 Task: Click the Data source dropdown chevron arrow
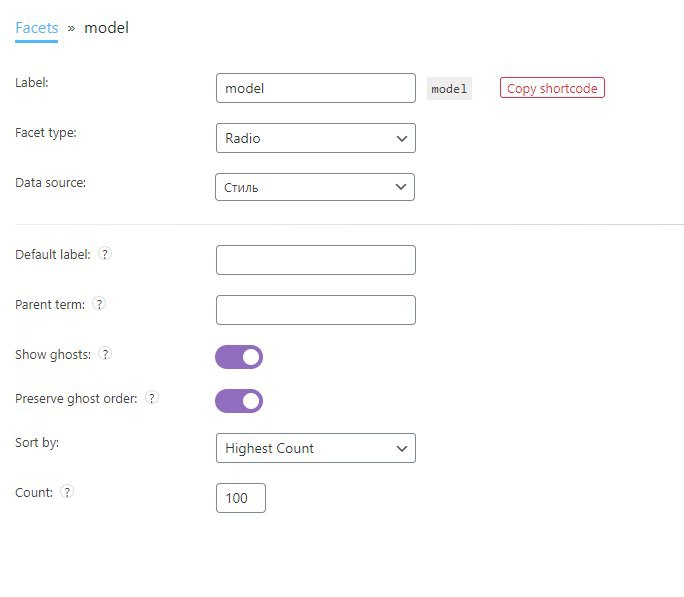401,187
